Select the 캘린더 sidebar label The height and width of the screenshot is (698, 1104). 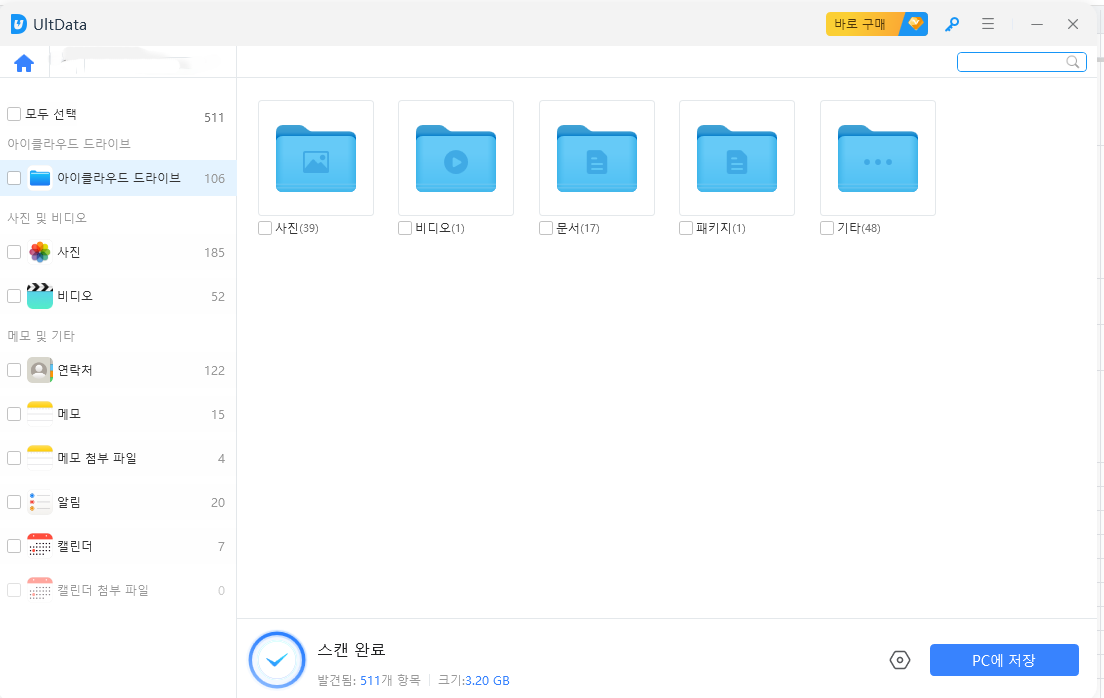tap(75, 546)
